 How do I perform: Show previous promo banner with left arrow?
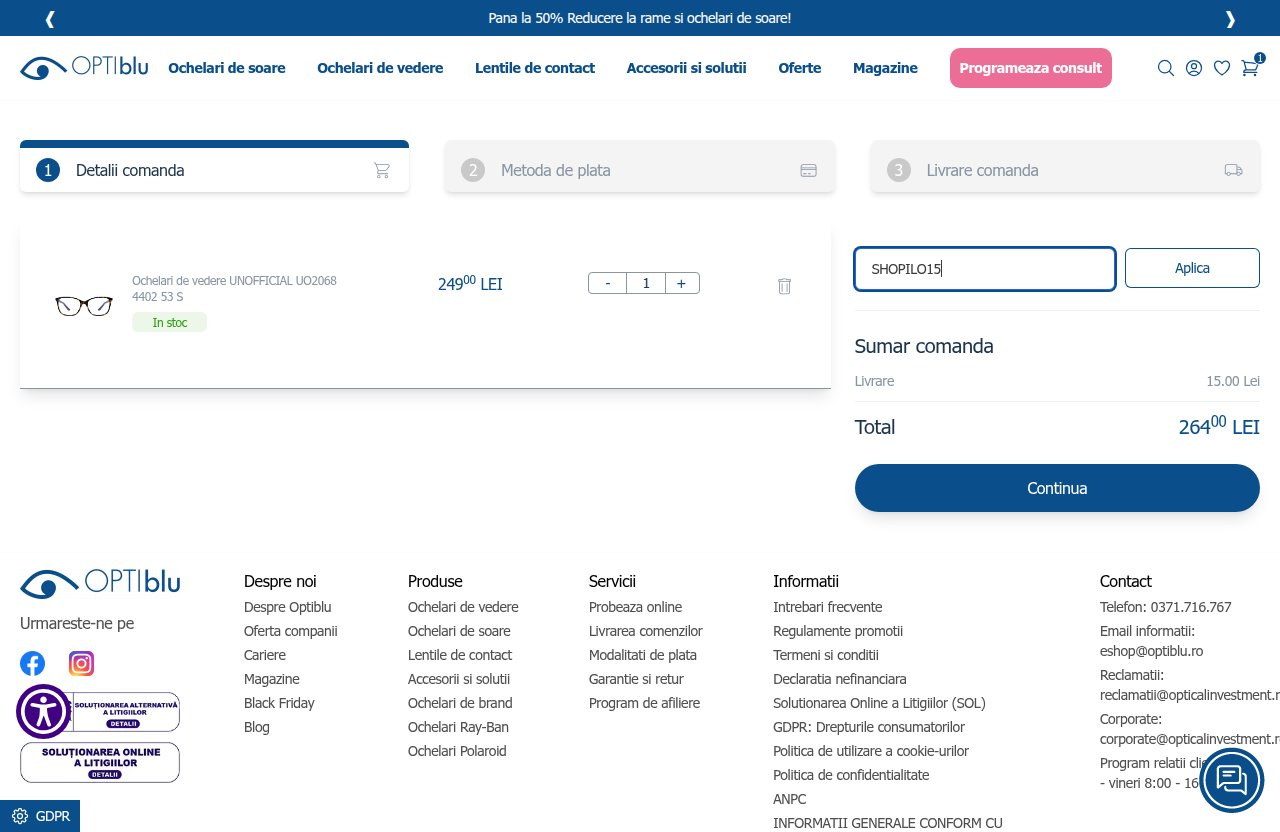pos(50,18)
